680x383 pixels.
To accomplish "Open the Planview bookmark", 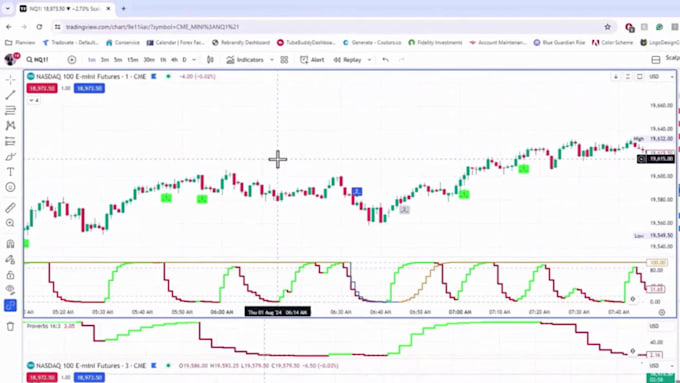I will click(x=20, y=43).
